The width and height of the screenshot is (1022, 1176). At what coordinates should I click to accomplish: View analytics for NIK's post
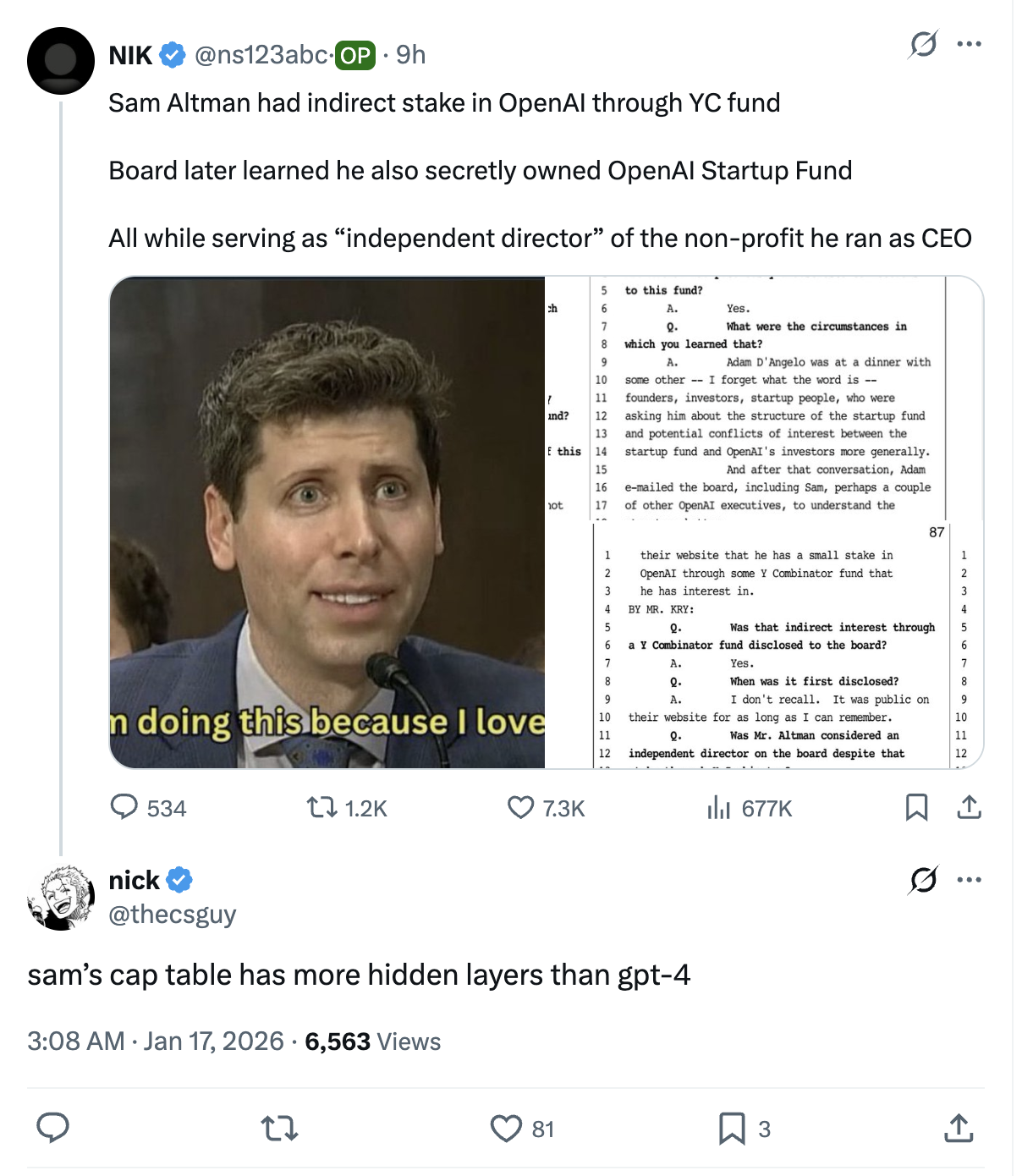[x=718, y=807]
